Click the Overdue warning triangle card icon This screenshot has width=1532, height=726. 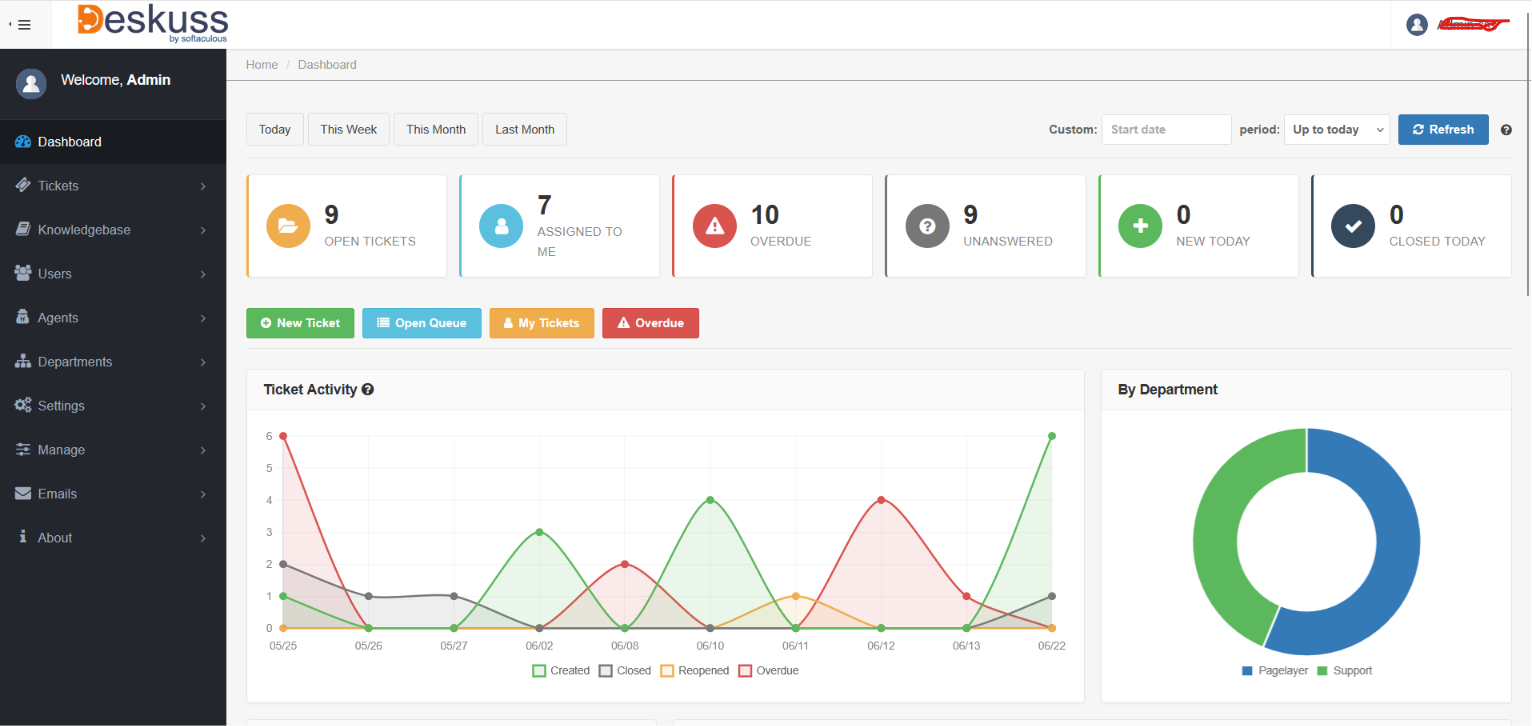click(x=715, y=226)
